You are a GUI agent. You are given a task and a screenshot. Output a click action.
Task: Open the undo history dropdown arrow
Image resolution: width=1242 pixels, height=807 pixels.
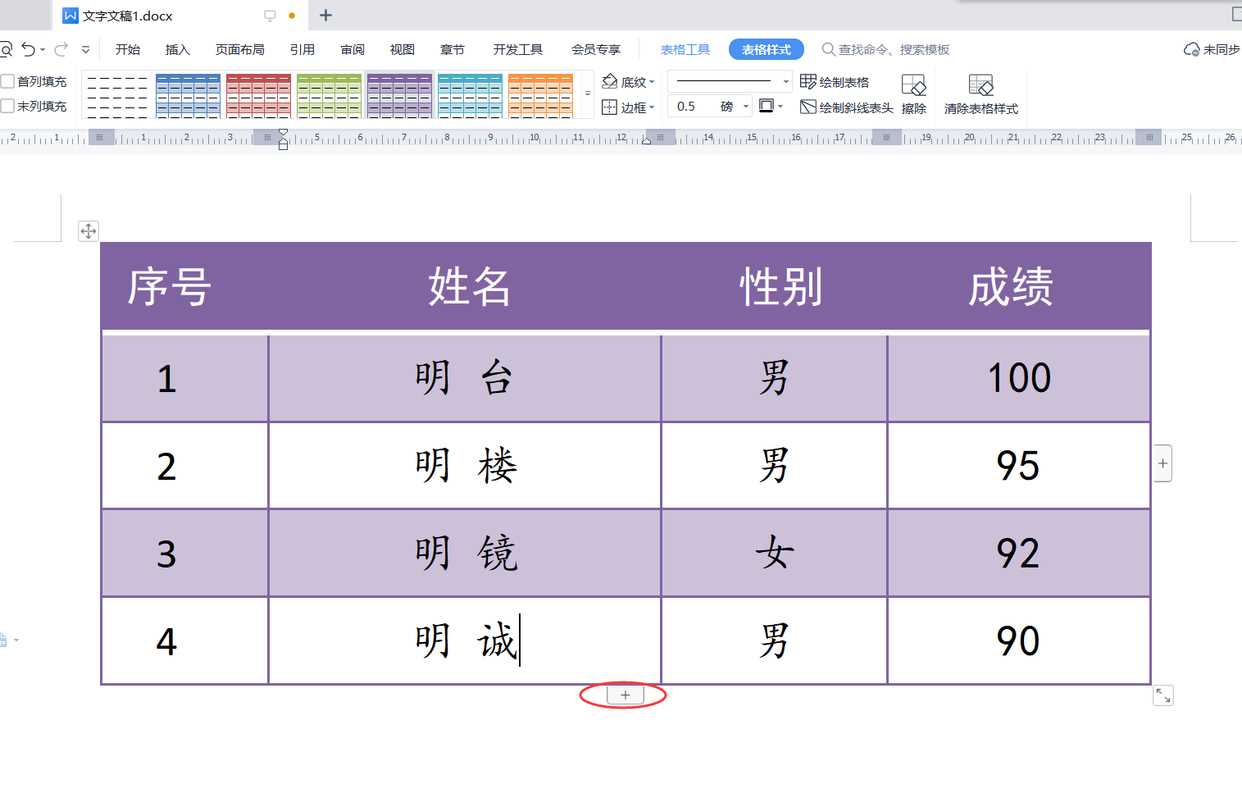[43, 50]
